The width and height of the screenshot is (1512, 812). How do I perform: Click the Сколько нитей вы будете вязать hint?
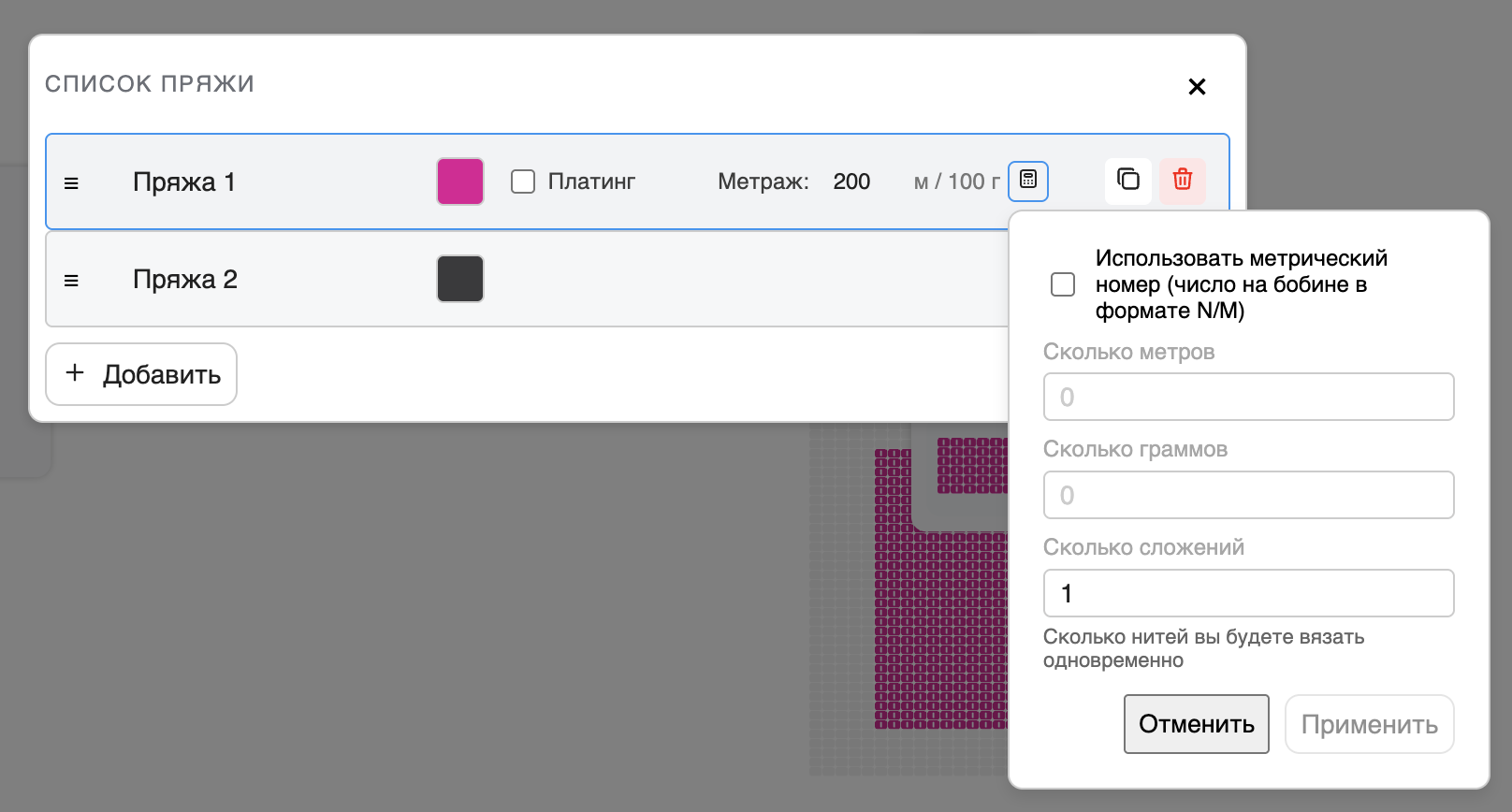(x=1204, y=648)
